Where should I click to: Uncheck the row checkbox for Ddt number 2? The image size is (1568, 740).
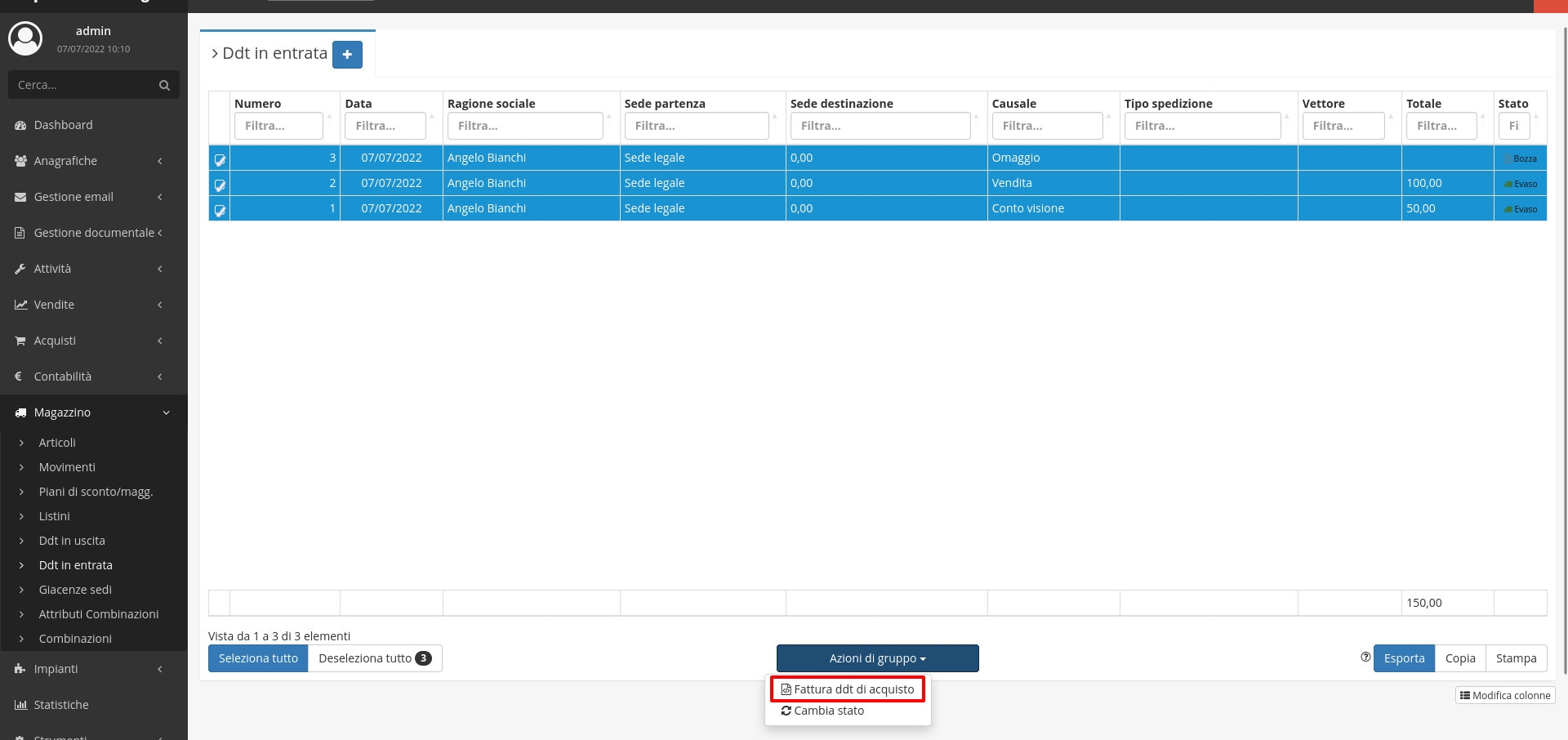220,185
